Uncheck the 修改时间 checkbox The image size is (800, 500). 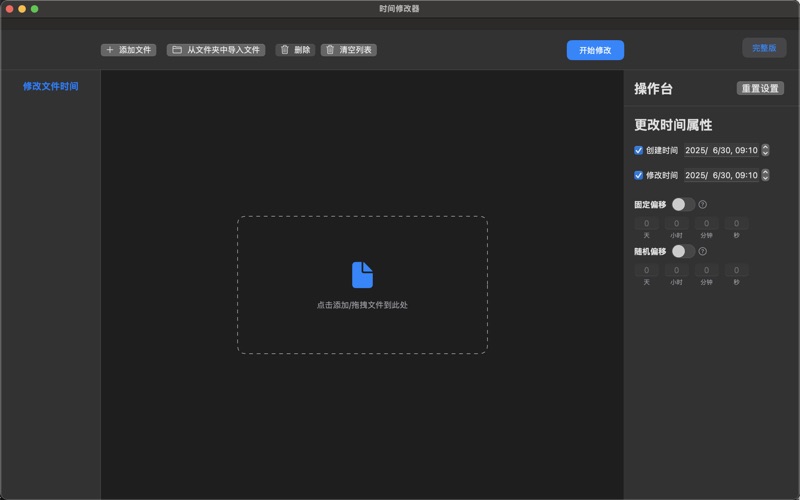point(639,175)
